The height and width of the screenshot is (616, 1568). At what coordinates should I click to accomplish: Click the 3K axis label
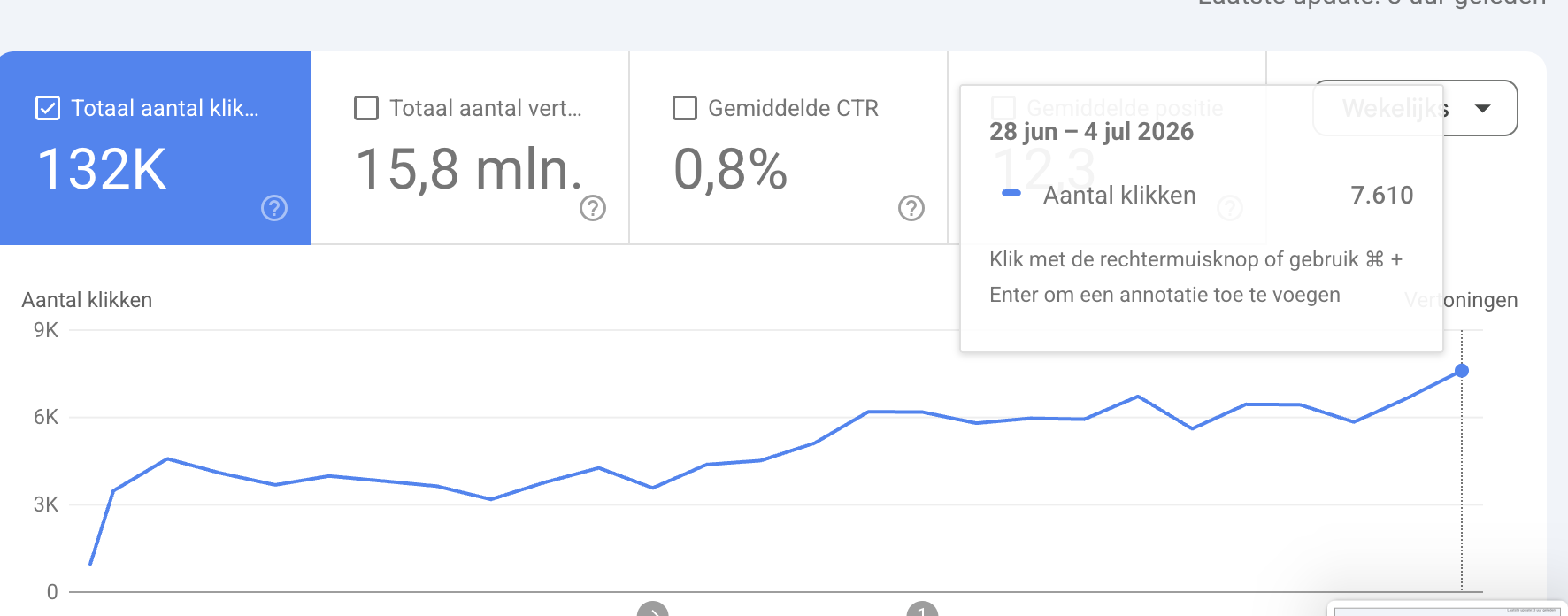(x=46, y=504)
